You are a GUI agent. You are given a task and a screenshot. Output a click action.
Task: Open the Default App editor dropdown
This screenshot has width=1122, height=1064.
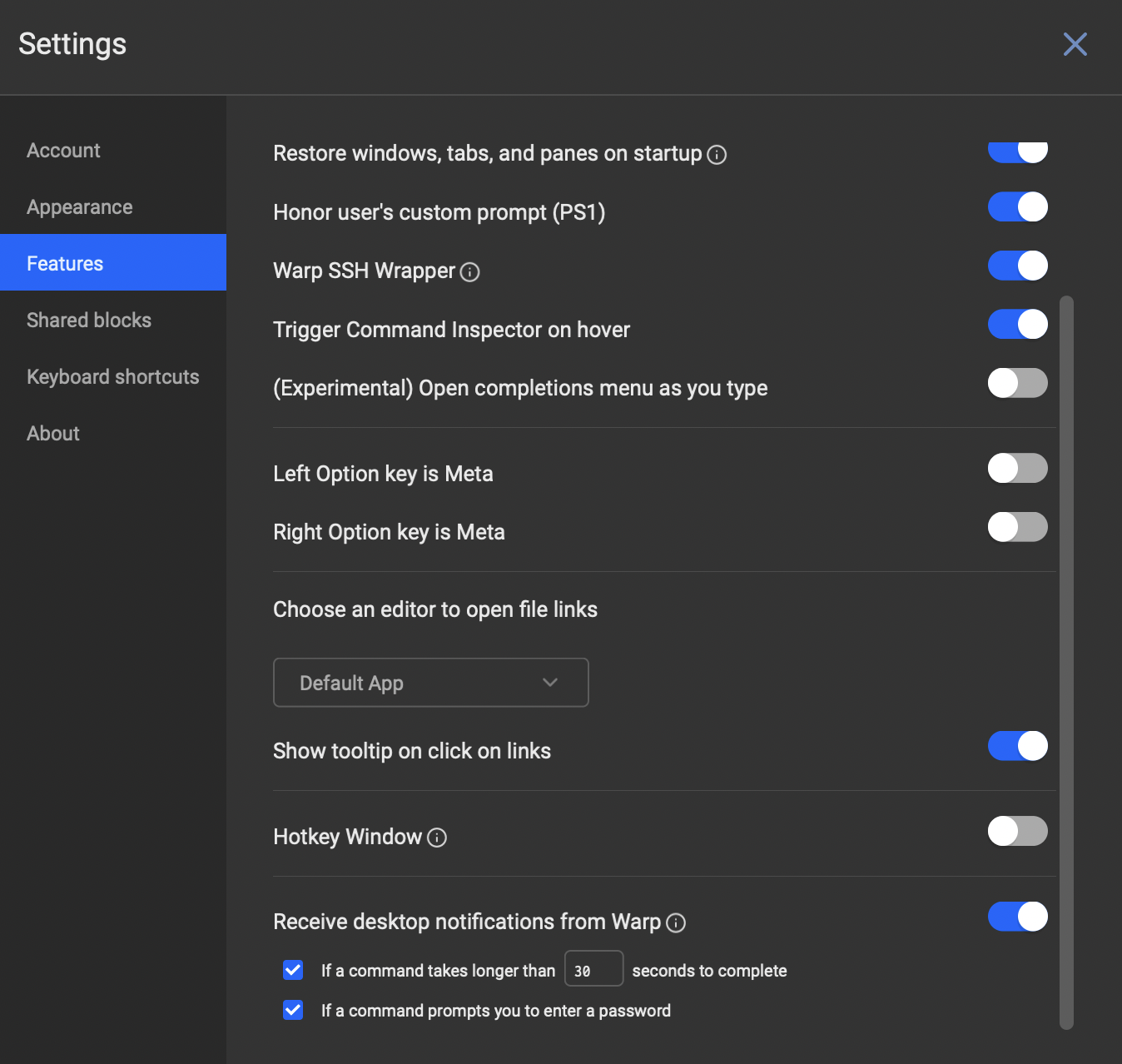(x=430, y=683)
